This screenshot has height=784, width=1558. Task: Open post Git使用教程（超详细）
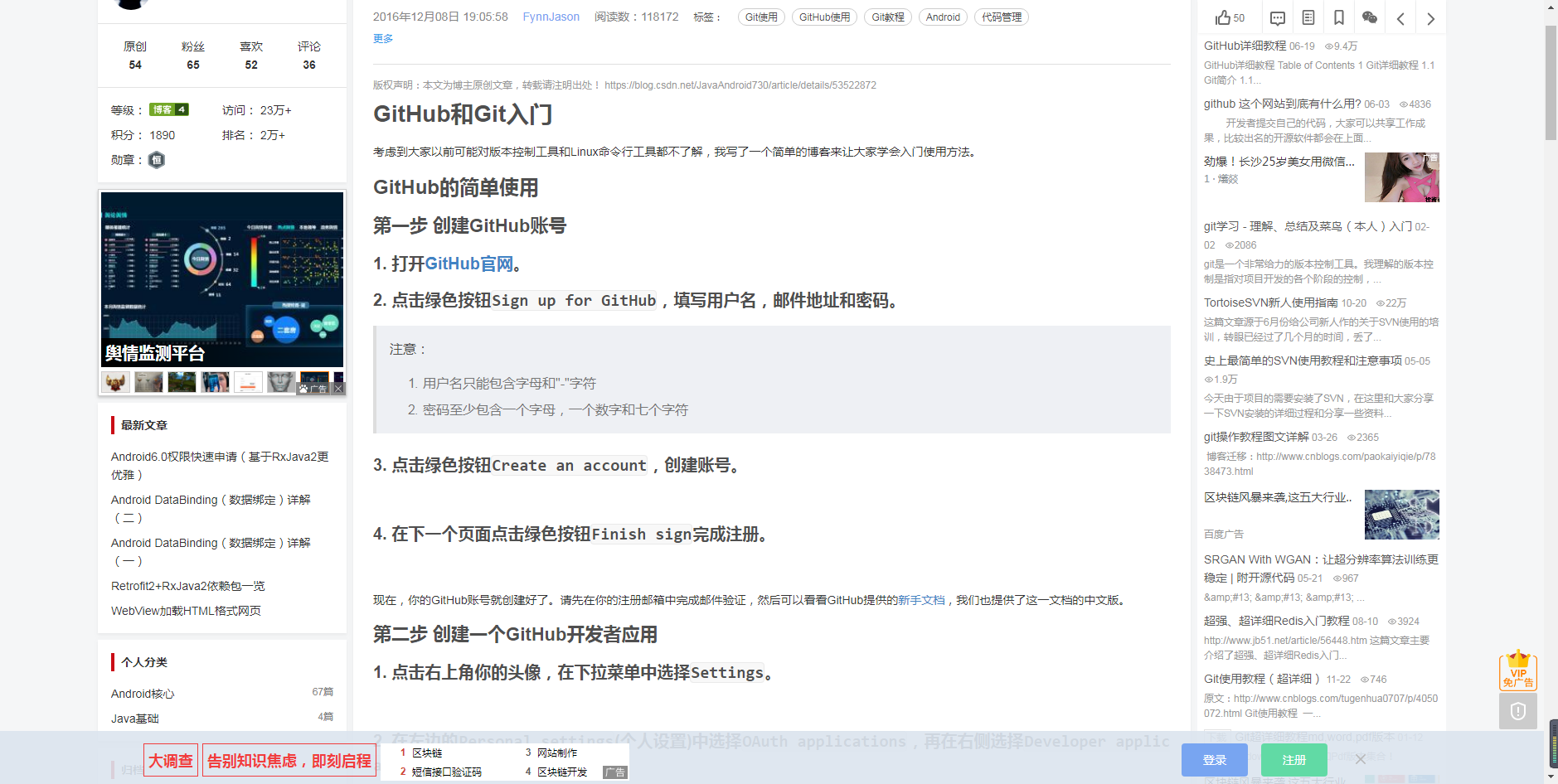pos(1263,679)
